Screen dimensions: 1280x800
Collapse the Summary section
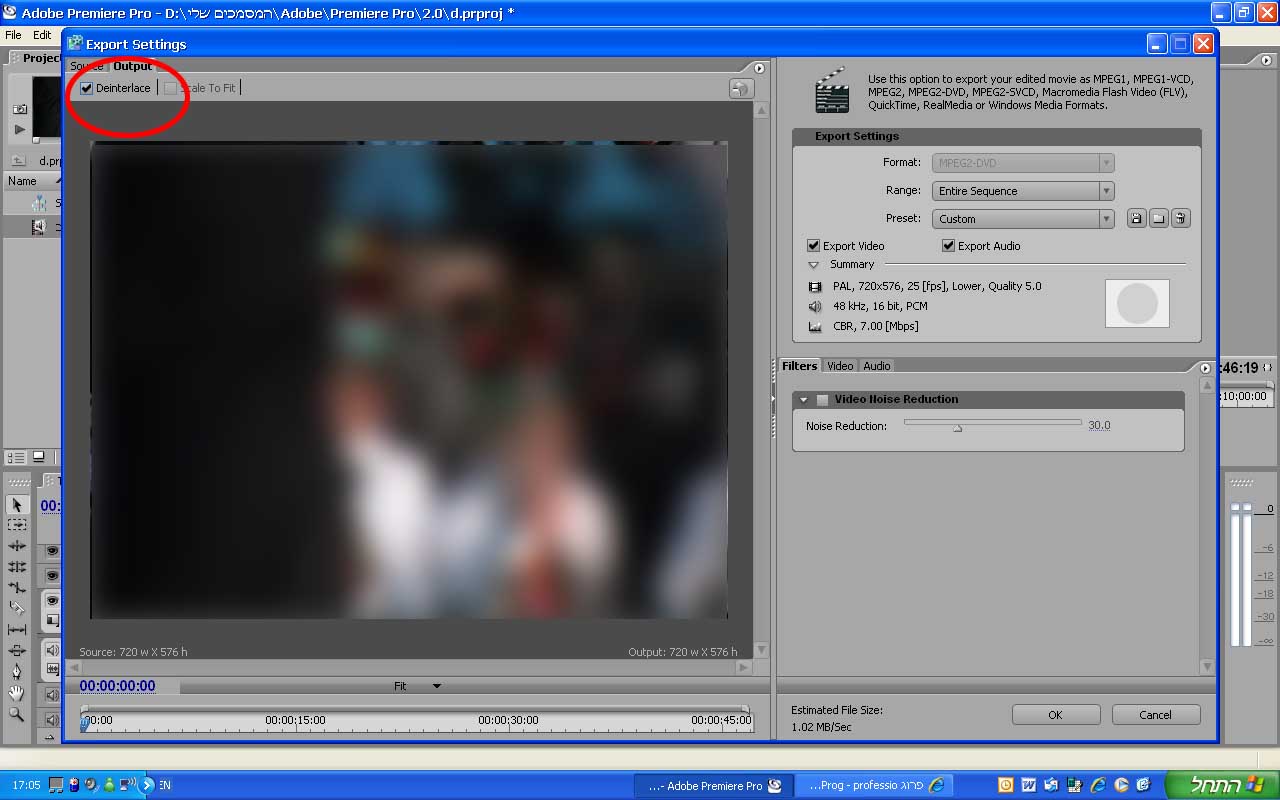(814, 265)
